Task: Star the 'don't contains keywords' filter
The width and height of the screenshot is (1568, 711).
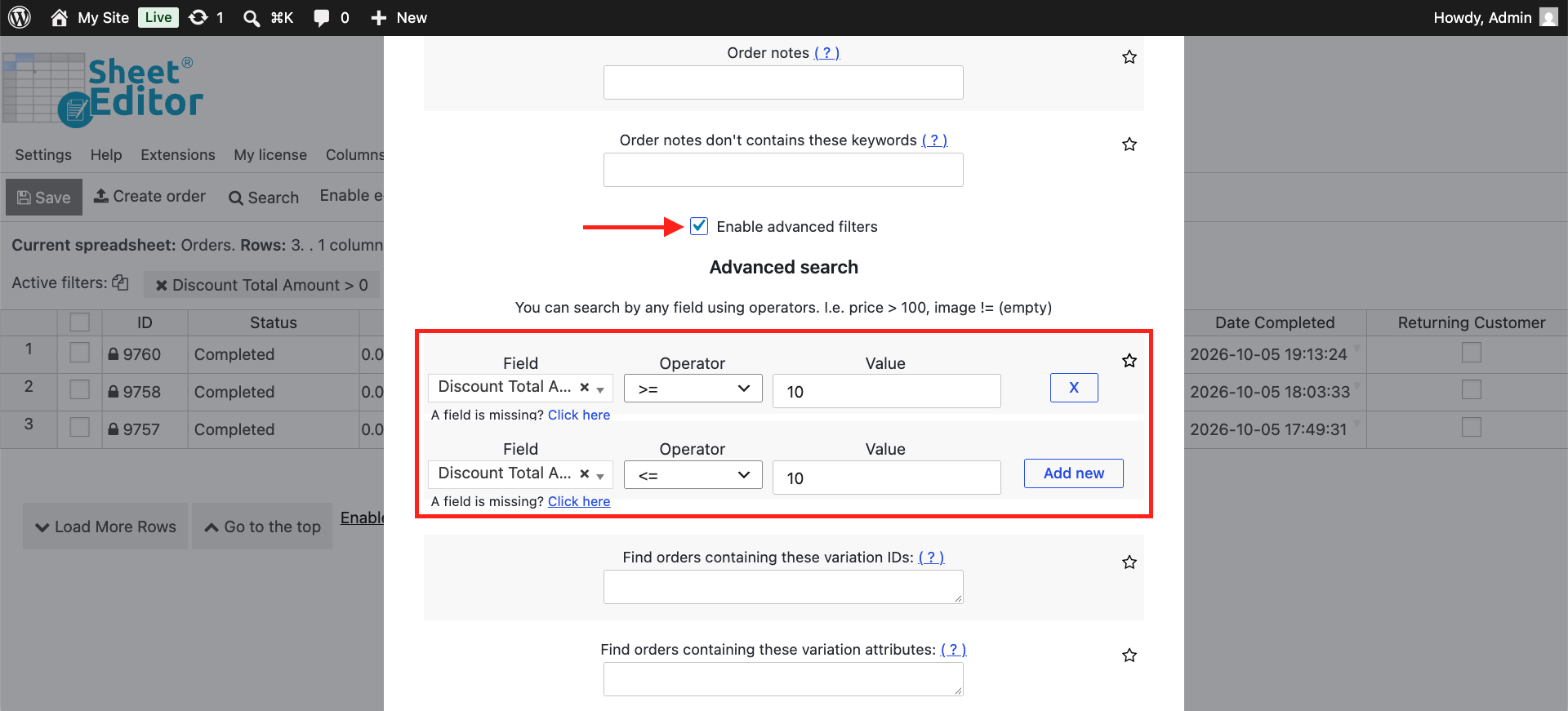Action: click(x=1129, y=144)
